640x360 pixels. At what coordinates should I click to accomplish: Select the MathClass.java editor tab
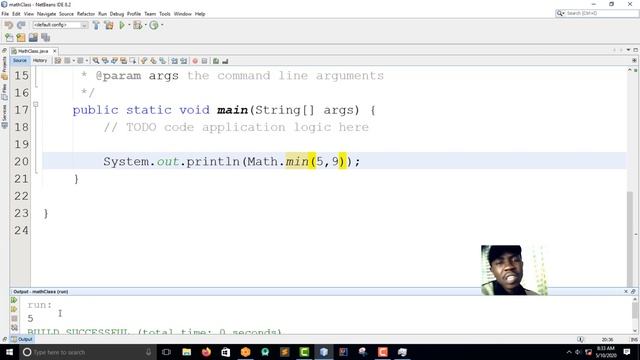coord(33,51)
